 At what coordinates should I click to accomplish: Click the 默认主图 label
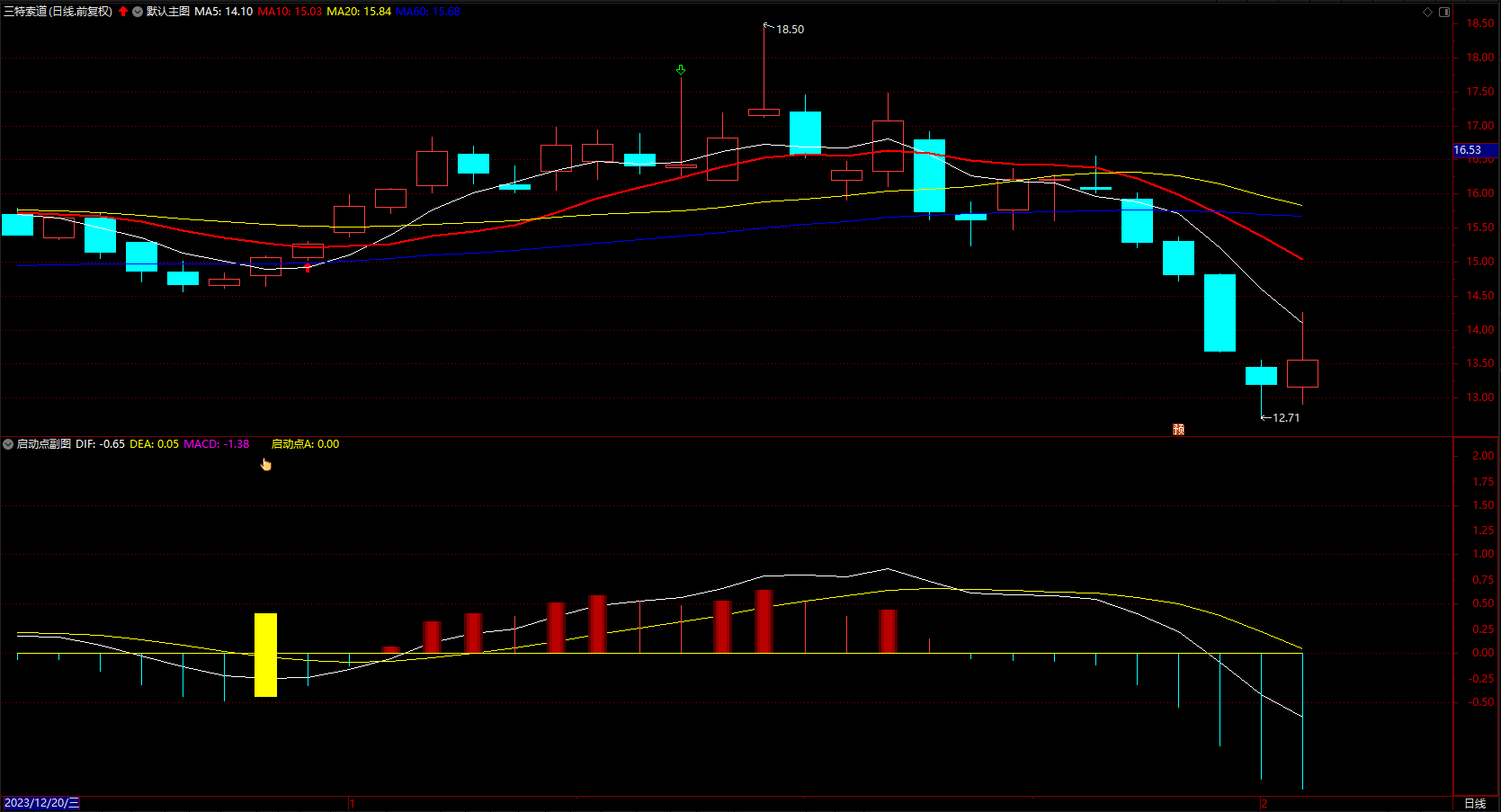tap(168, 12)
